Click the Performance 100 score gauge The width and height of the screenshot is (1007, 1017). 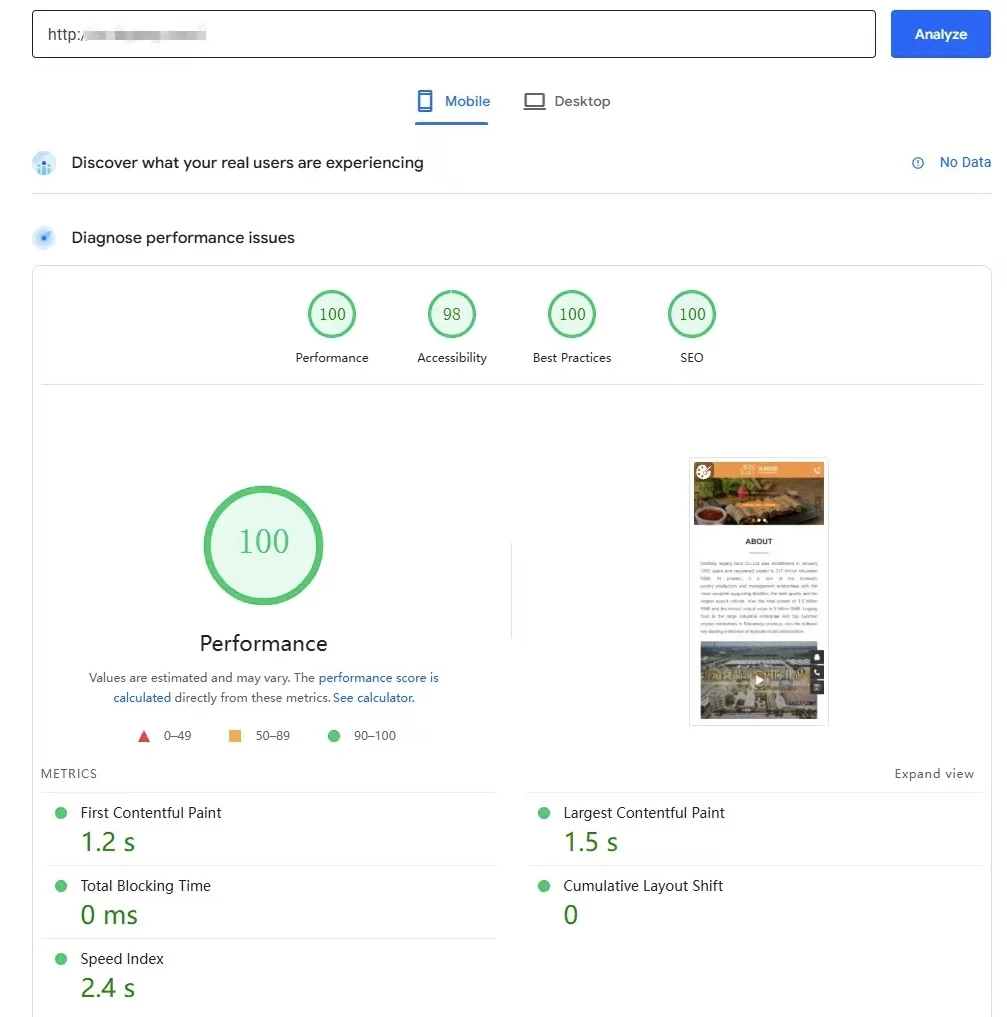coord(332,314)
